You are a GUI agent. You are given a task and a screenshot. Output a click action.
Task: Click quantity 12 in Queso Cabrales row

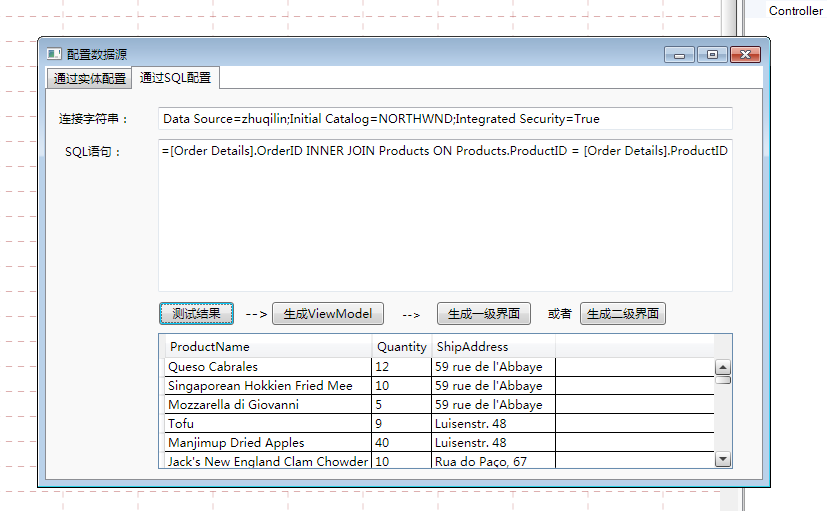(x=402, y=367)
